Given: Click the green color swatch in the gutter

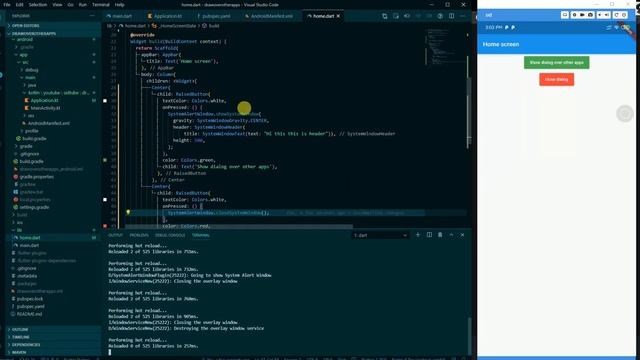Looking at the screenshot, I should pyautogui.click(x=105, y=160).
